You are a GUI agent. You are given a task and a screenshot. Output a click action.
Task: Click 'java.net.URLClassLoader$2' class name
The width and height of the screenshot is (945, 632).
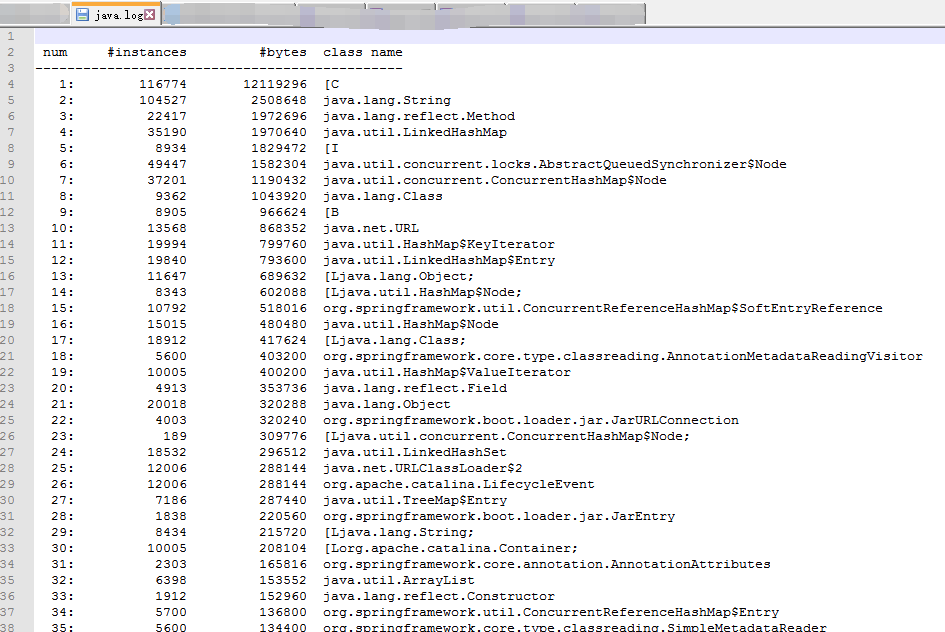[422, 468]
